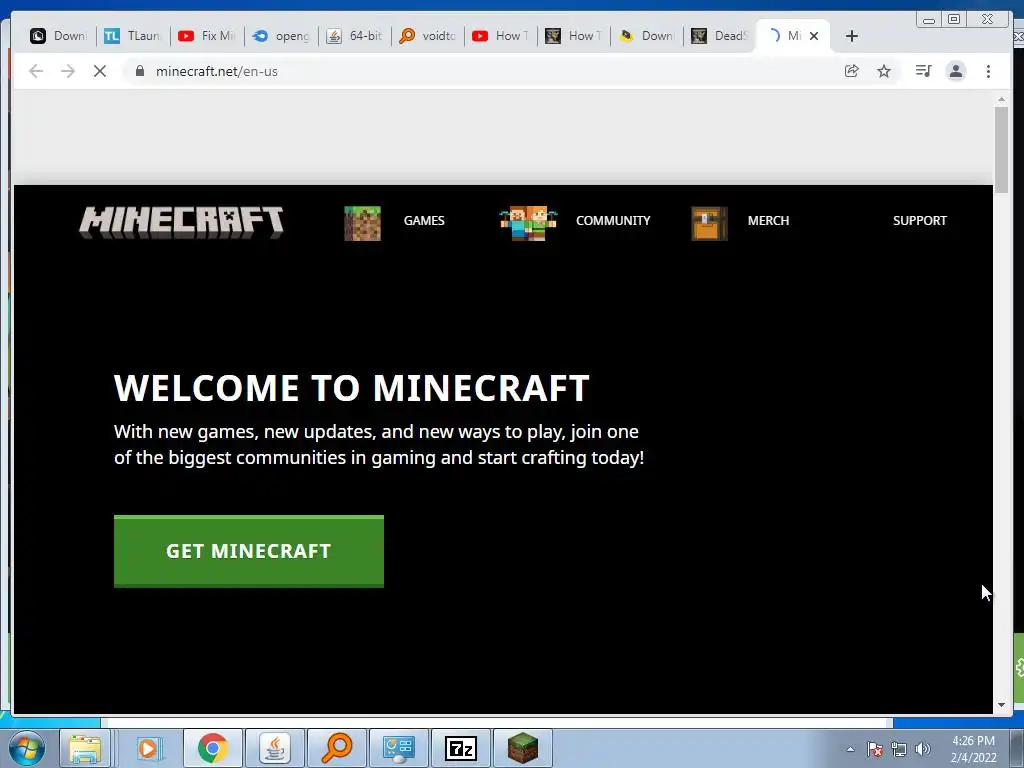This screenshot has height=768, width=1024.
Task: Switch to the first Down tab
Action: click(59, 36)
